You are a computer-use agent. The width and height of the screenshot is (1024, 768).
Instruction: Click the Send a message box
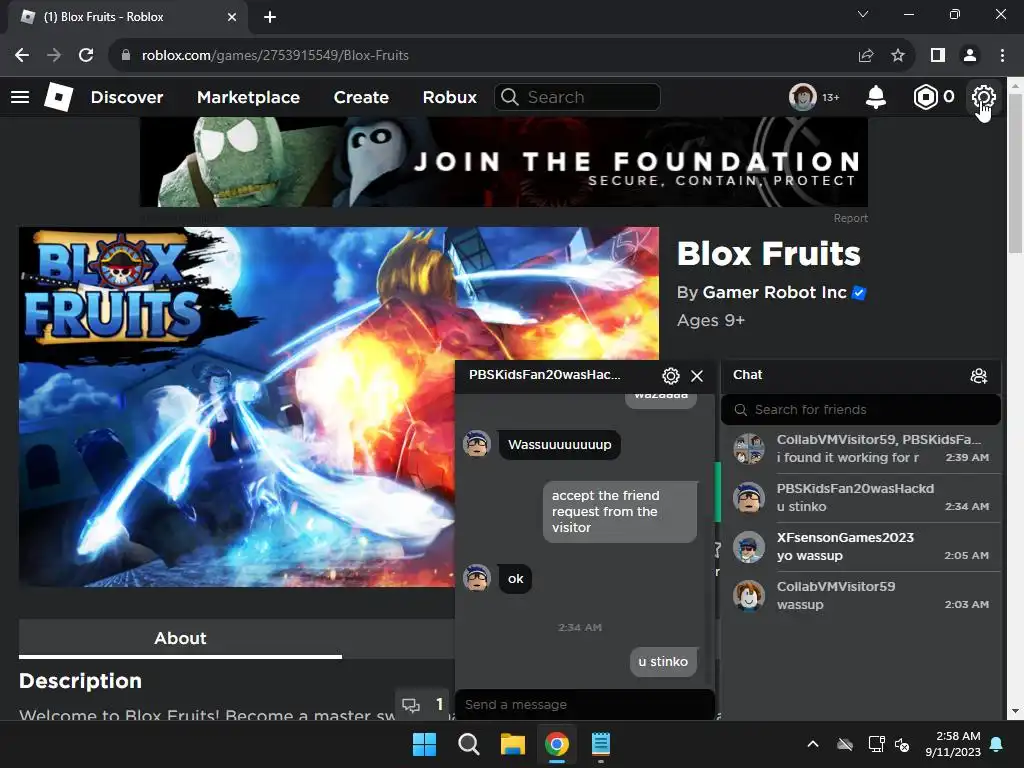584,705
